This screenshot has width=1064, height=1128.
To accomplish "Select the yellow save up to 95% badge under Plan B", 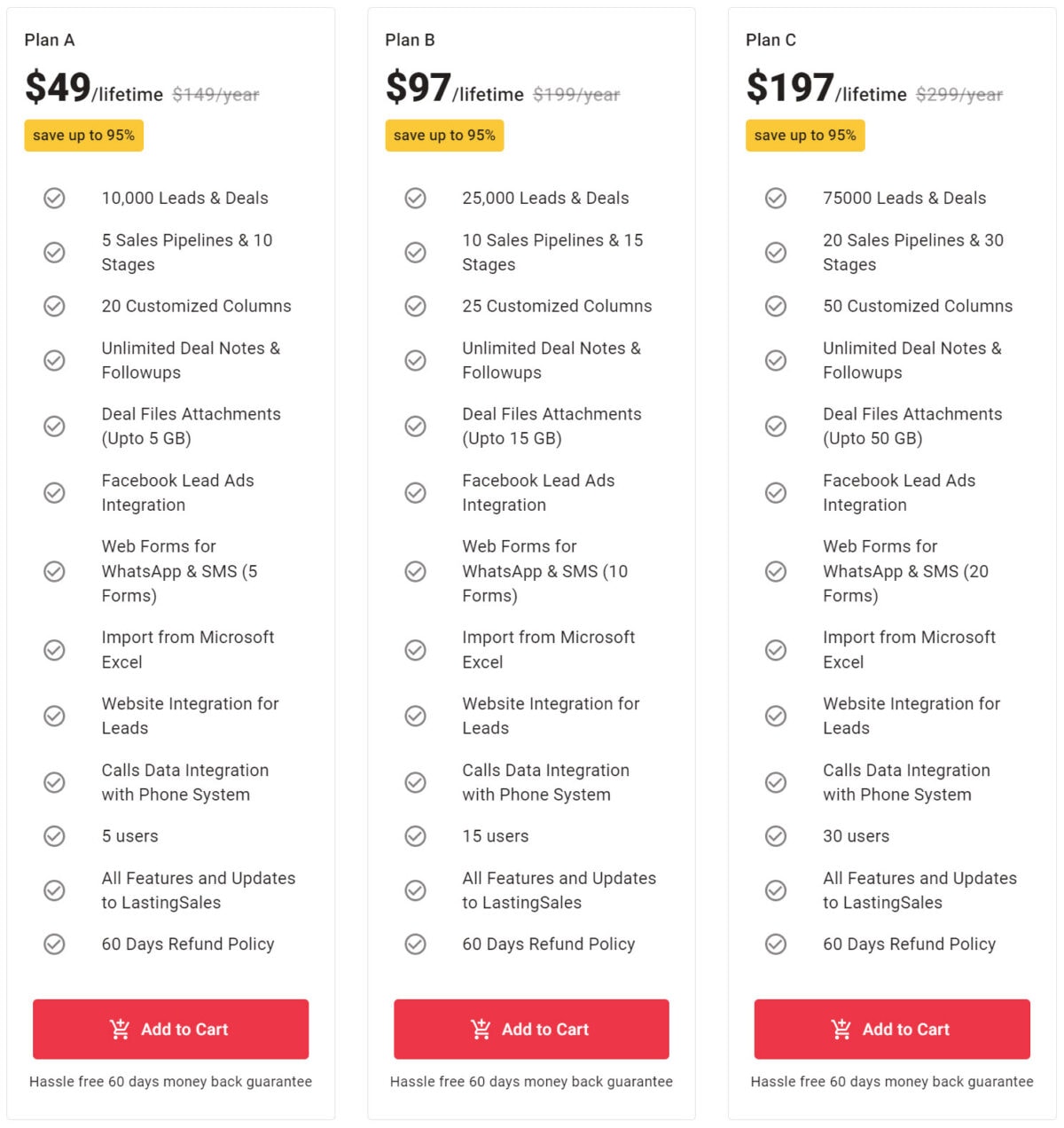I will point(444,135).
